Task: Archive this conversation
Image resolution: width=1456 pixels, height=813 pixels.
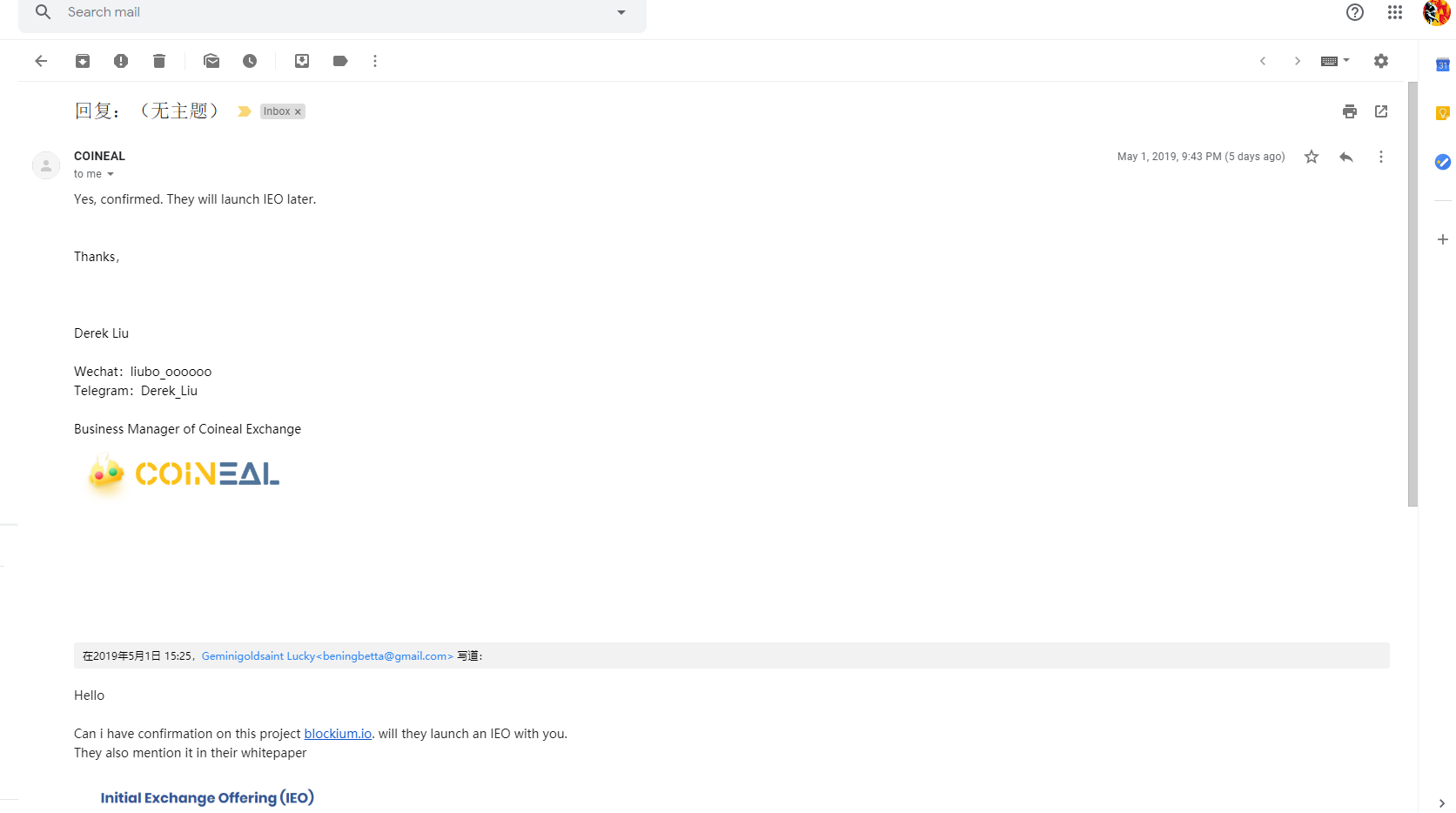Action: 83,61
